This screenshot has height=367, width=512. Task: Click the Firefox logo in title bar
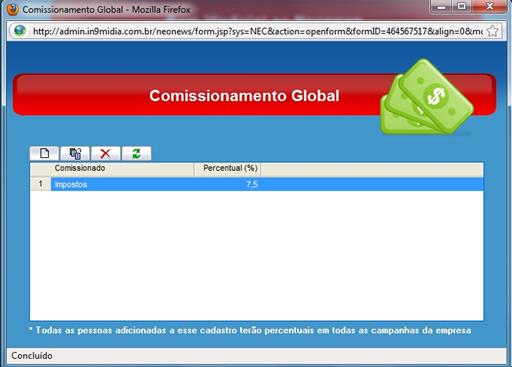click(x=13, y=9)
